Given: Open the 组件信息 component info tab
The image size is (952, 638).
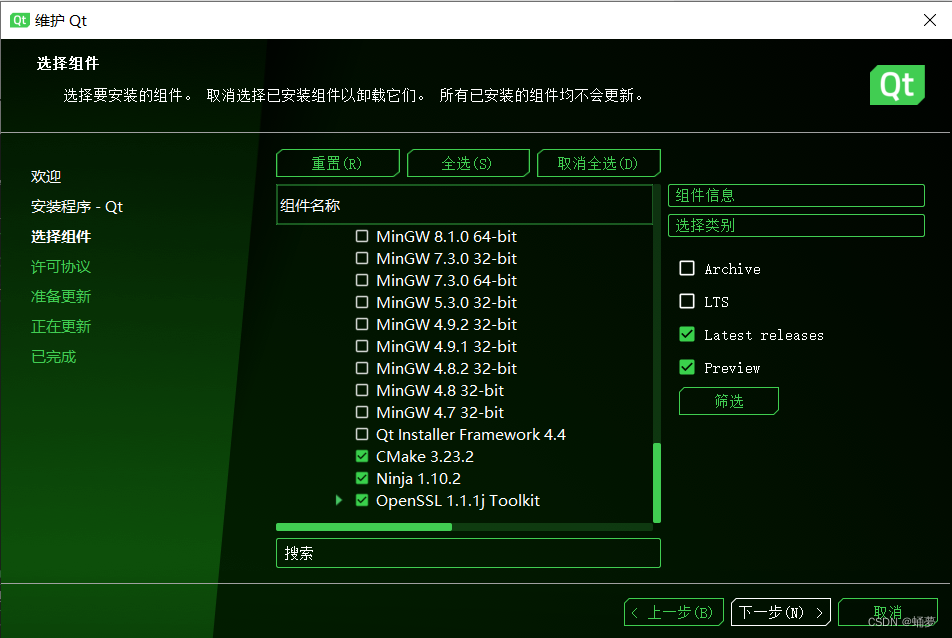Looking at the screenshot, I should (796, 195).
